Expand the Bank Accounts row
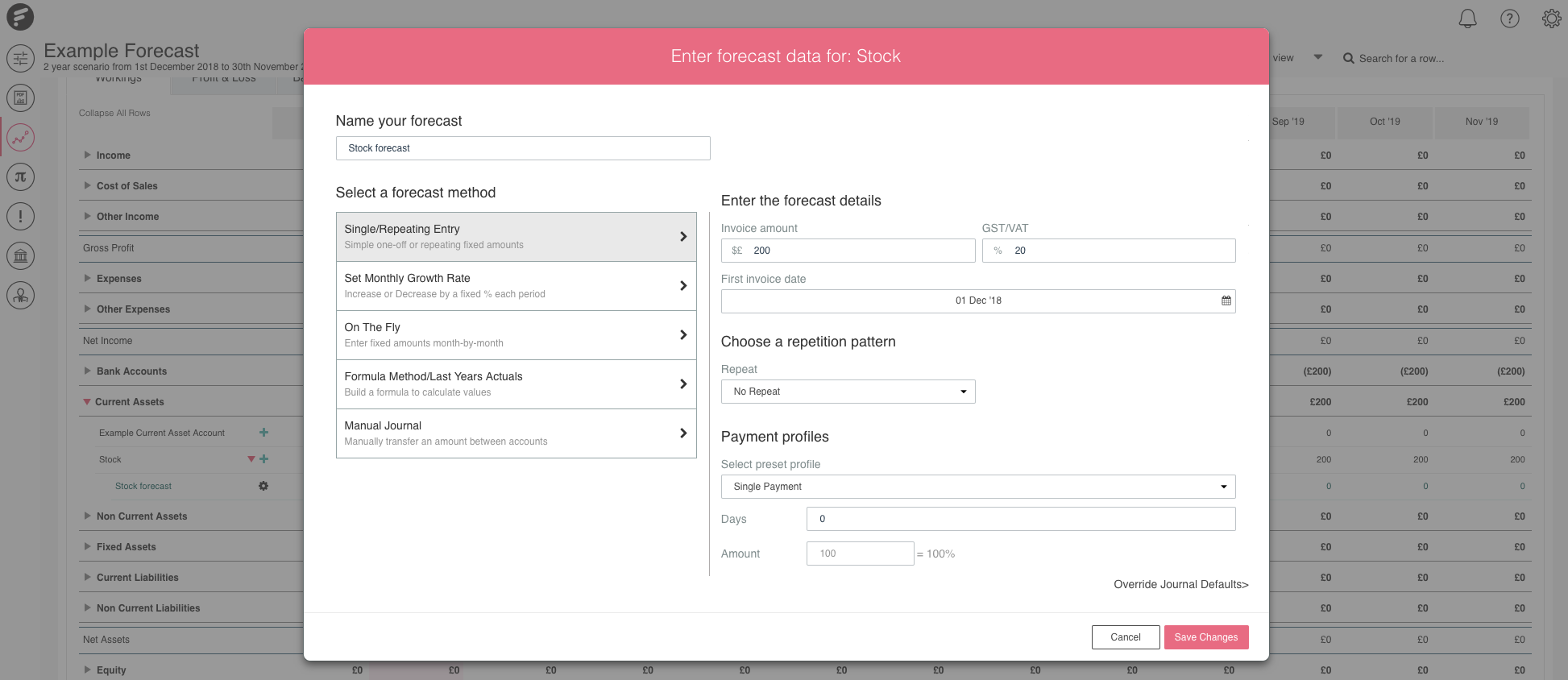The height and width of the screenshot is (680, 1568). click(x=87, y=371)
